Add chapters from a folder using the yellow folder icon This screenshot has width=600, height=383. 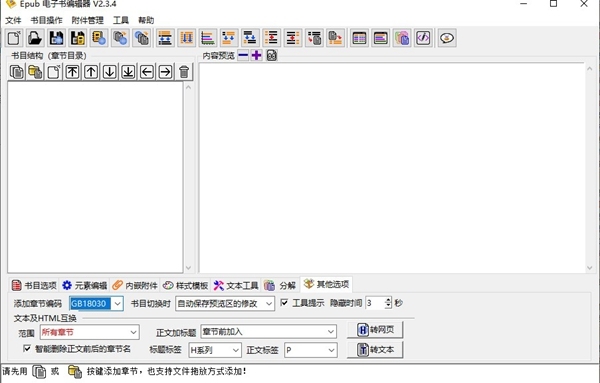coord(35,72)
